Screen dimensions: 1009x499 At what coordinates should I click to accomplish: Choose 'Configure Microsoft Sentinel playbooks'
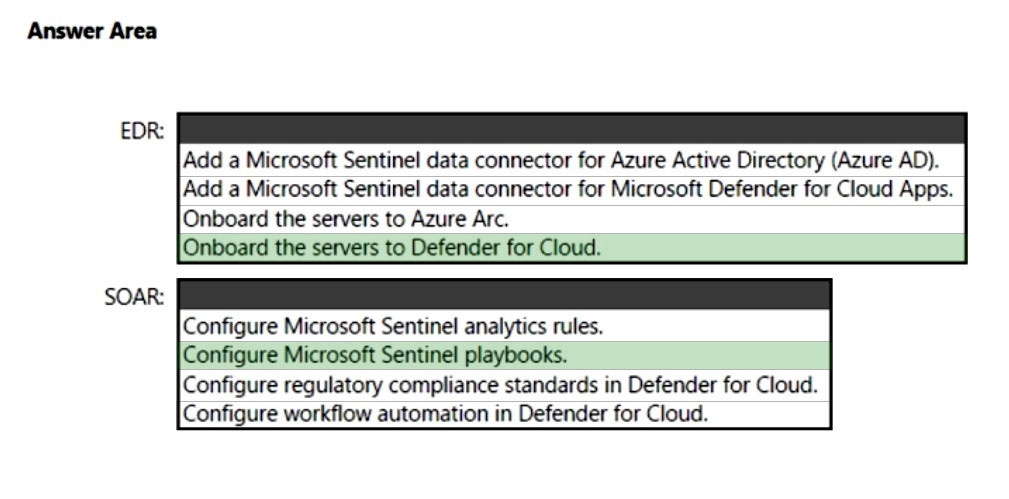(x=375, y=354)
